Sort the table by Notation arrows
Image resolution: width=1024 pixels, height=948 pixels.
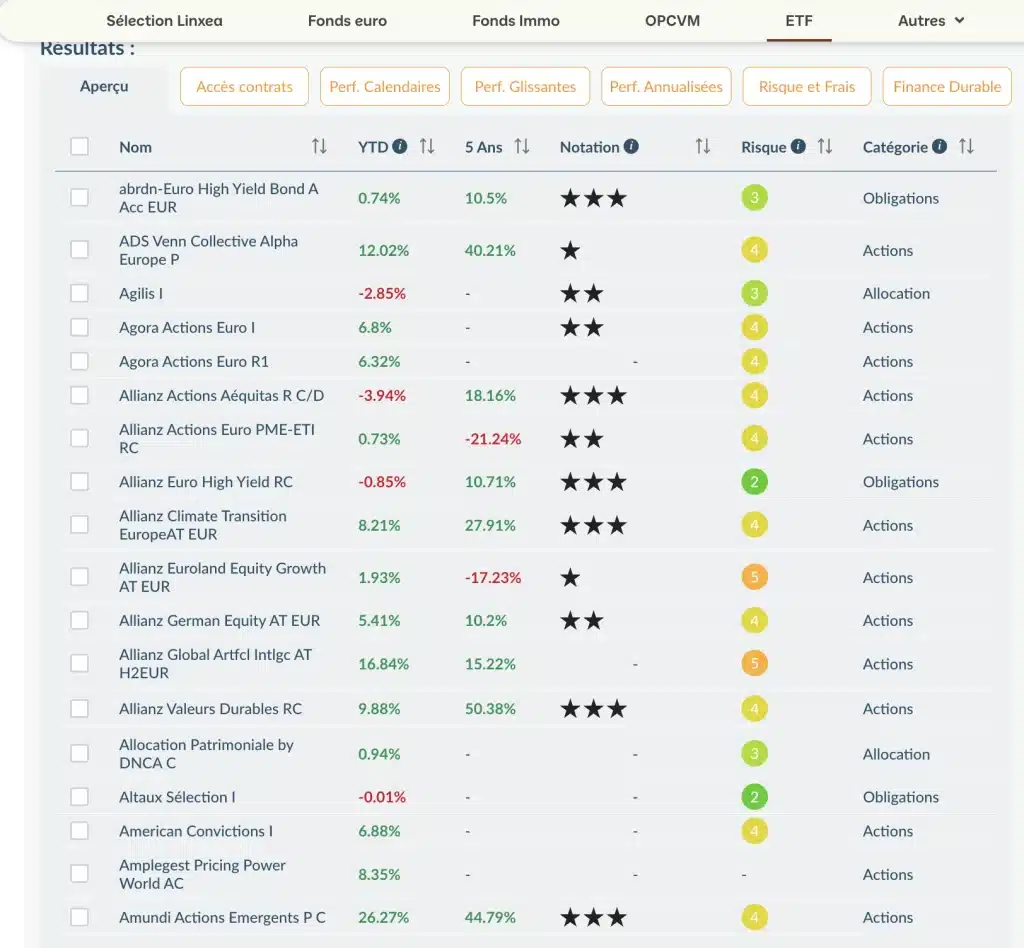coord(703,146)
